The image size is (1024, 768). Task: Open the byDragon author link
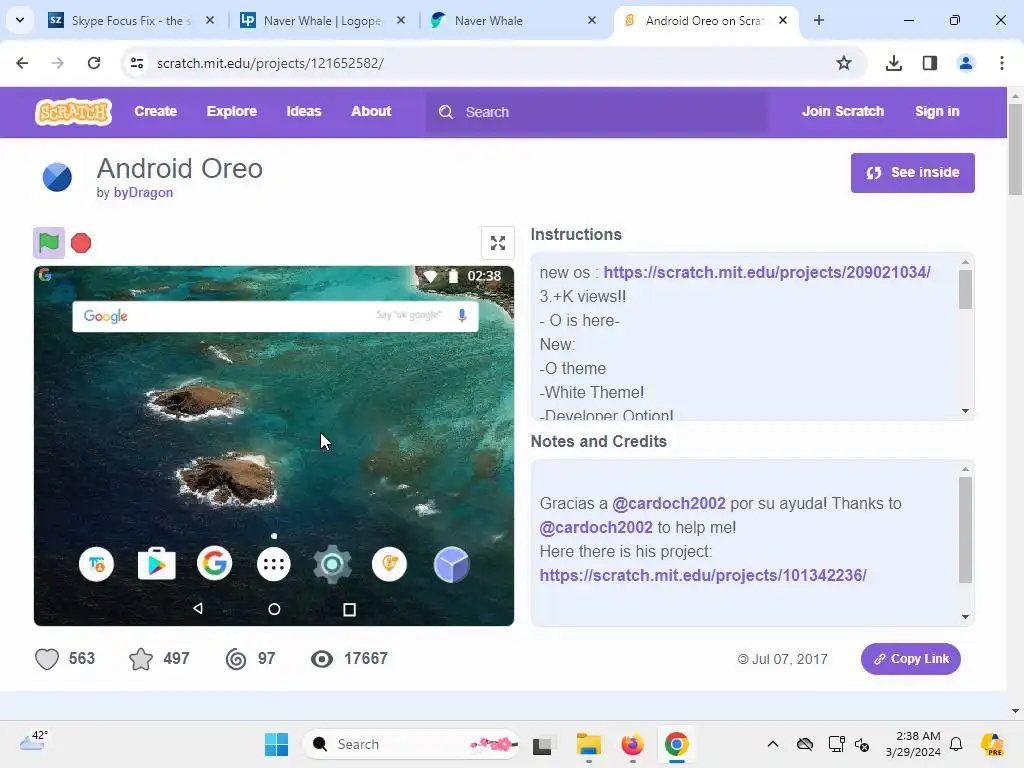(143, 193)
